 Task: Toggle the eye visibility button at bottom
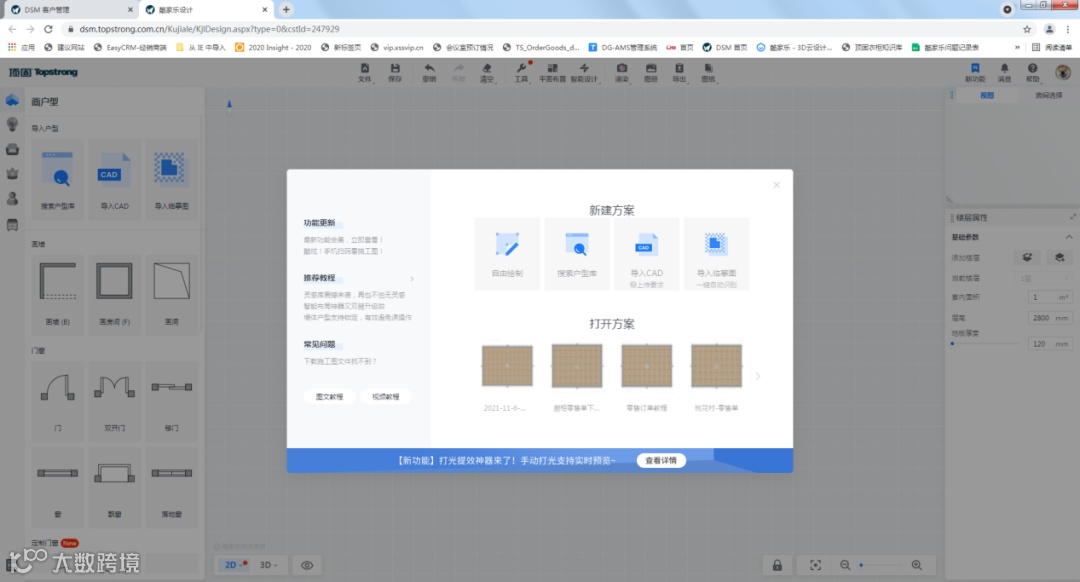(307, 565)
